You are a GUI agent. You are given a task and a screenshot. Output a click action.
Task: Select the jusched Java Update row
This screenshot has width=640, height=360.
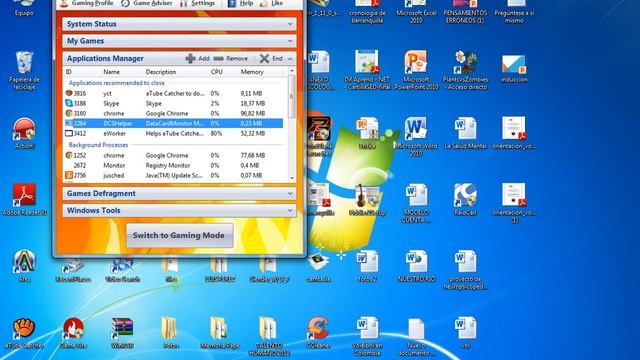[x=174, y=176]
